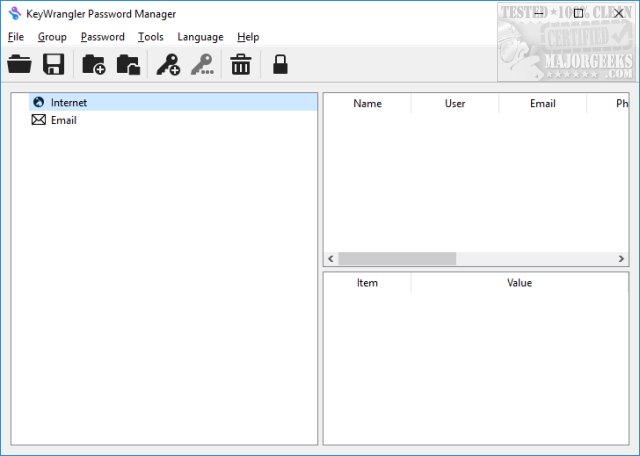
Task: Click the Value column header
Action: 519,283
